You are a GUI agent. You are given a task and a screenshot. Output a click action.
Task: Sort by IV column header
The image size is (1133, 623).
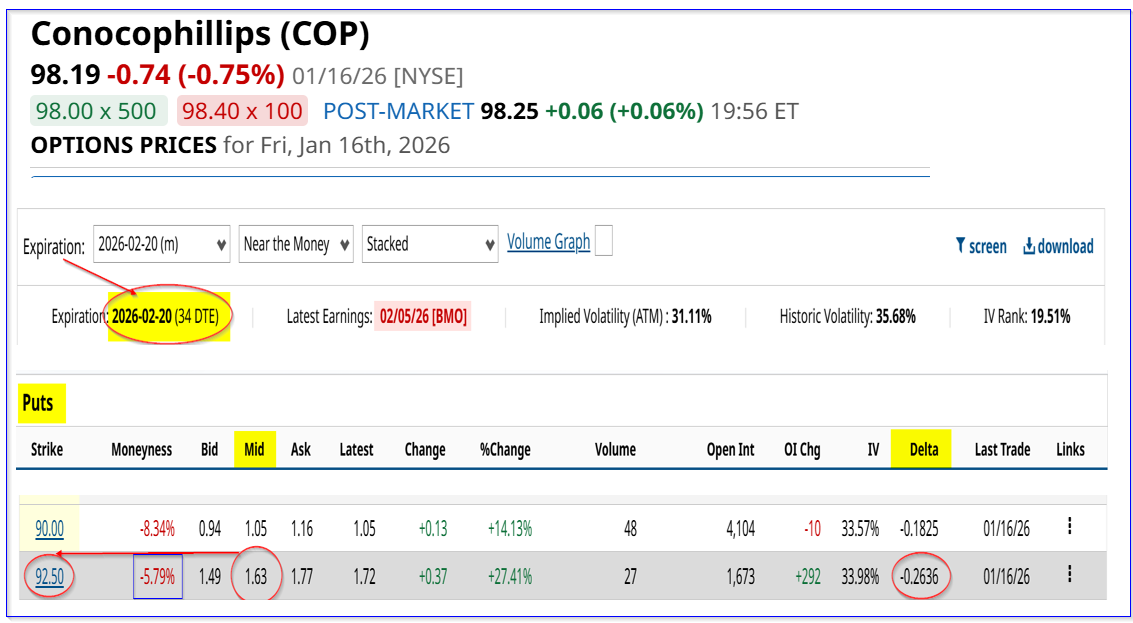(x=873, y=449)
